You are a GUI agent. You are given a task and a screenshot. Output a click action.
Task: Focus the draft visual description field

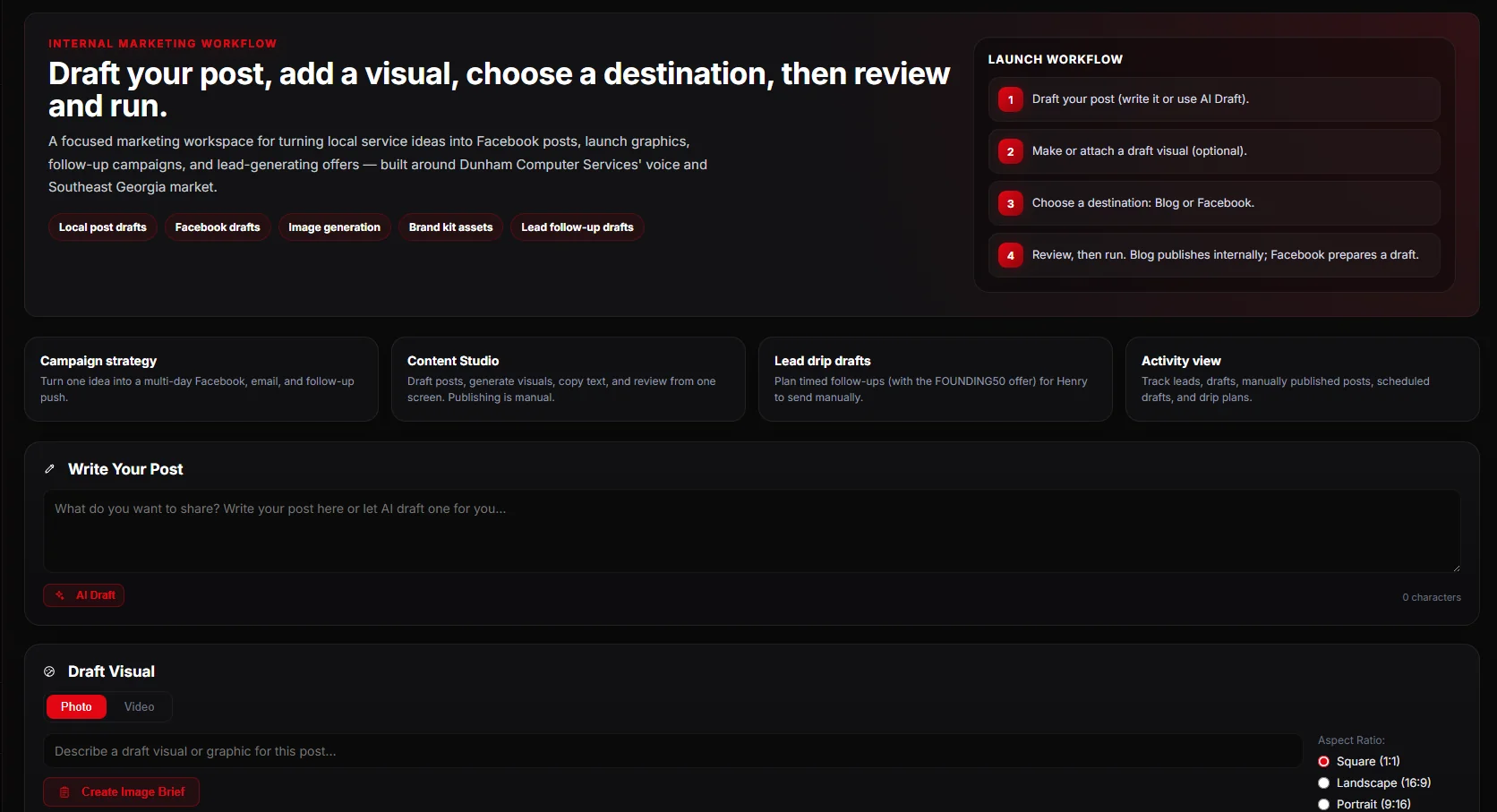pyautogui.click(x=672, y=751)
